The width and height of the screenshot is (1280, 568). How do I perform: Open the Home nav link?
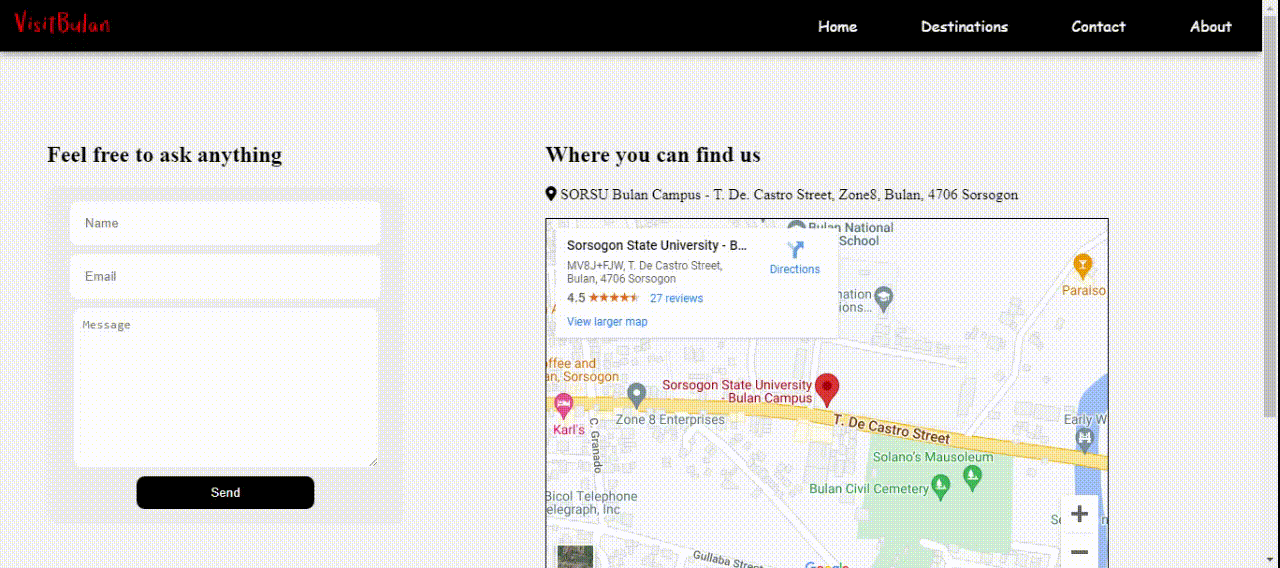[x=837, y=27]
